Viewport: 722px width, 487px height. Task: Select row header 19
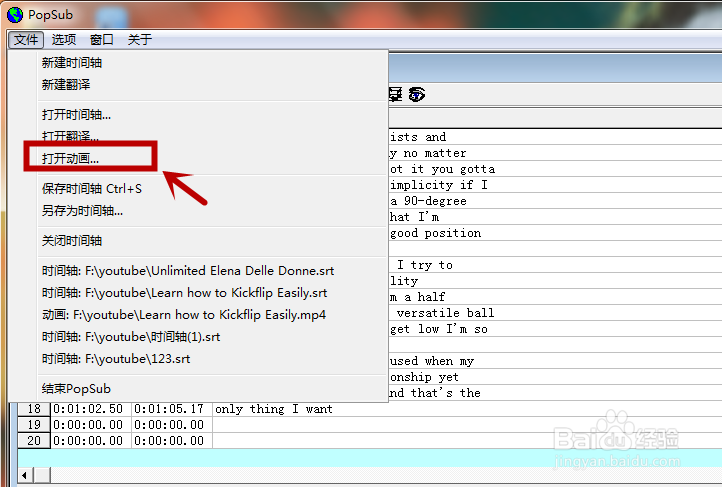pos(34,425)
